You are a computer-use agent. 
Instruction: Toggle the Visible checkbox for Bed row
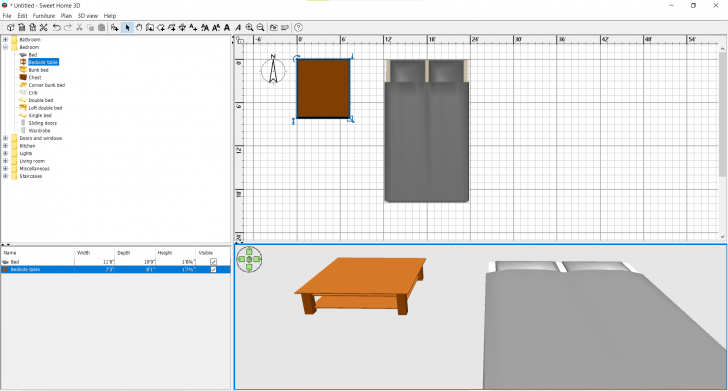[214, 262]
